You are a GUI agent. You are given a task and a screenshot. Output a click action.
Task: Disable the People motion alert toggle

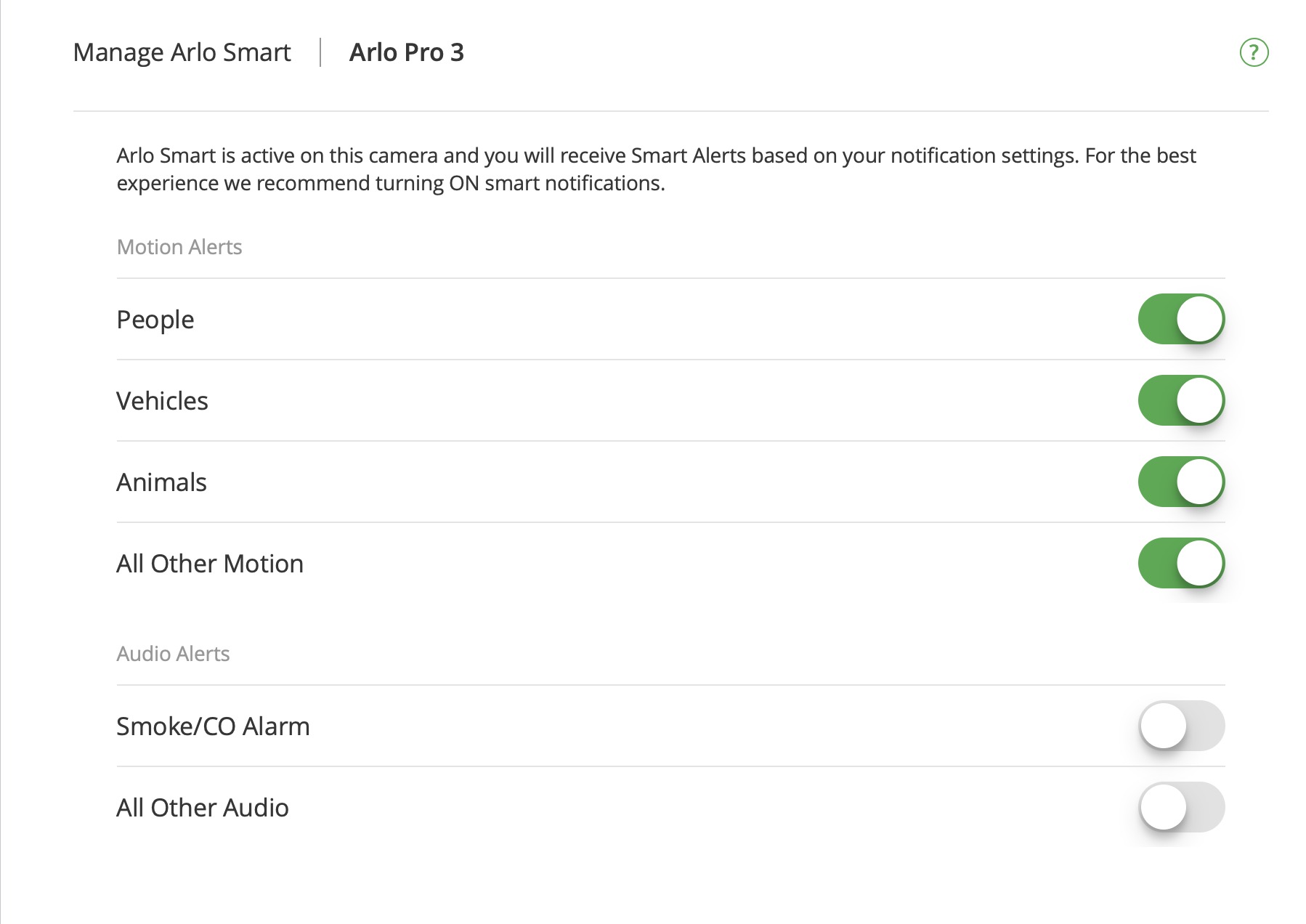(x=1181, y=319)
